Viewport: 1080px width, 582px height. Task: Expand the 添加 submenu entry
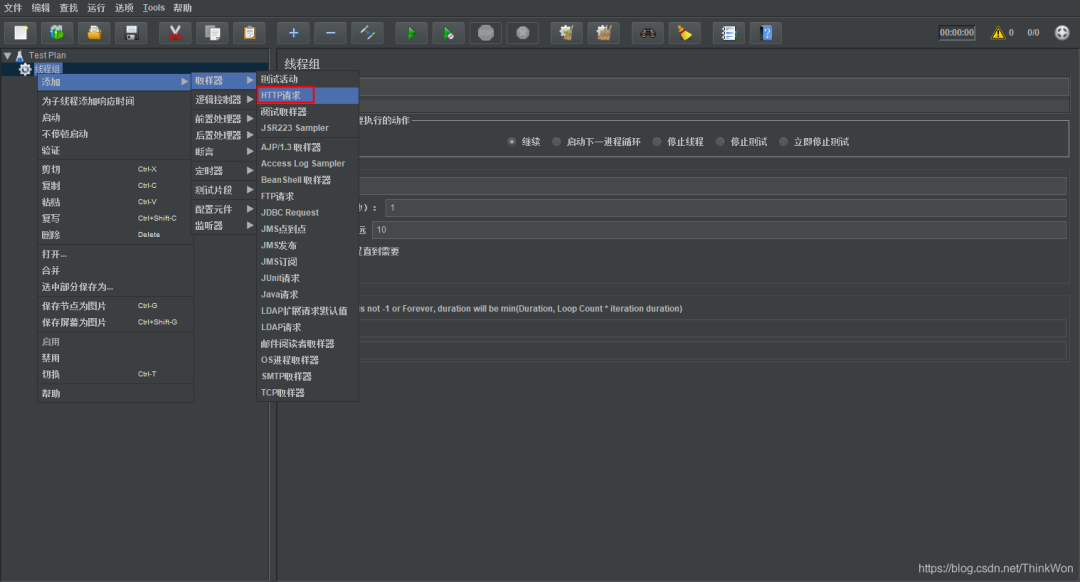[114, 82]
